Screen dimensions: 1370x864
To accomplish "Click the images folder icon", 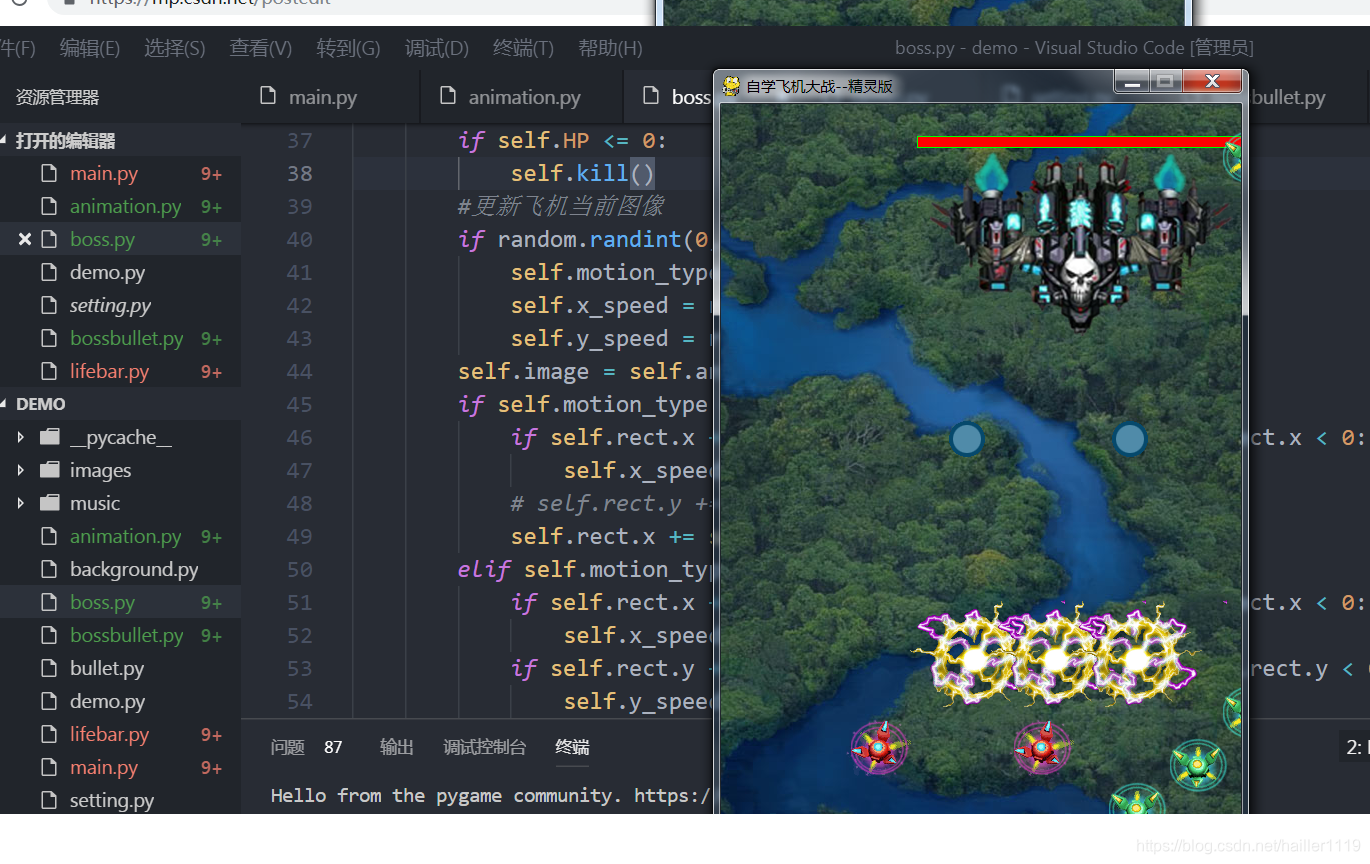I will coord(50,470).
